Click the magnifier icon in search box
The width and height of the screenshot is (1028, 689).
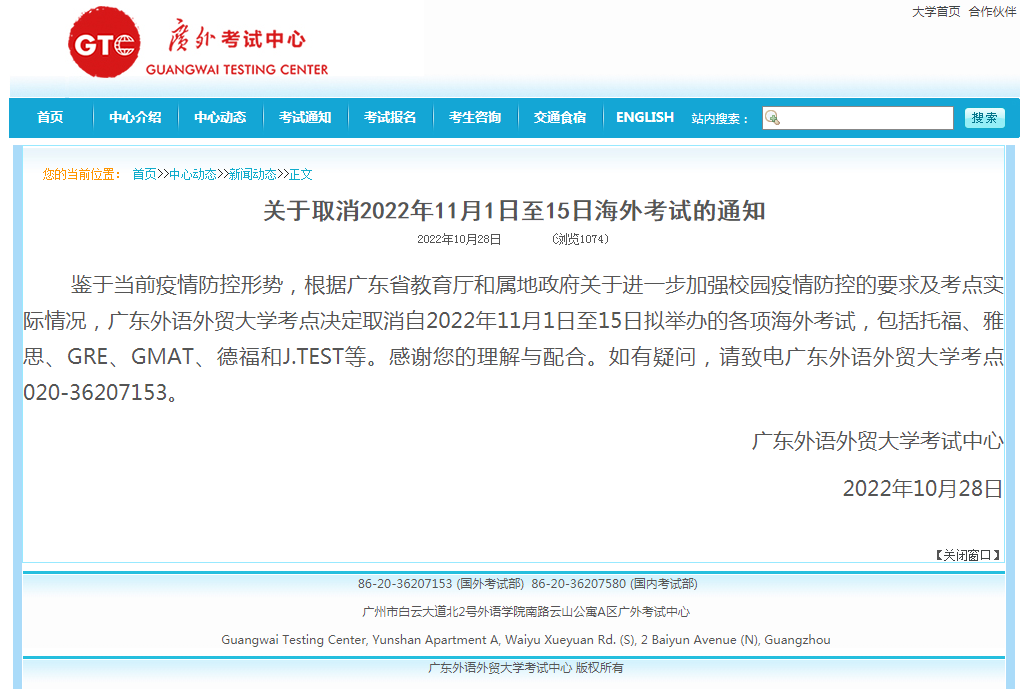pos(772,118)
